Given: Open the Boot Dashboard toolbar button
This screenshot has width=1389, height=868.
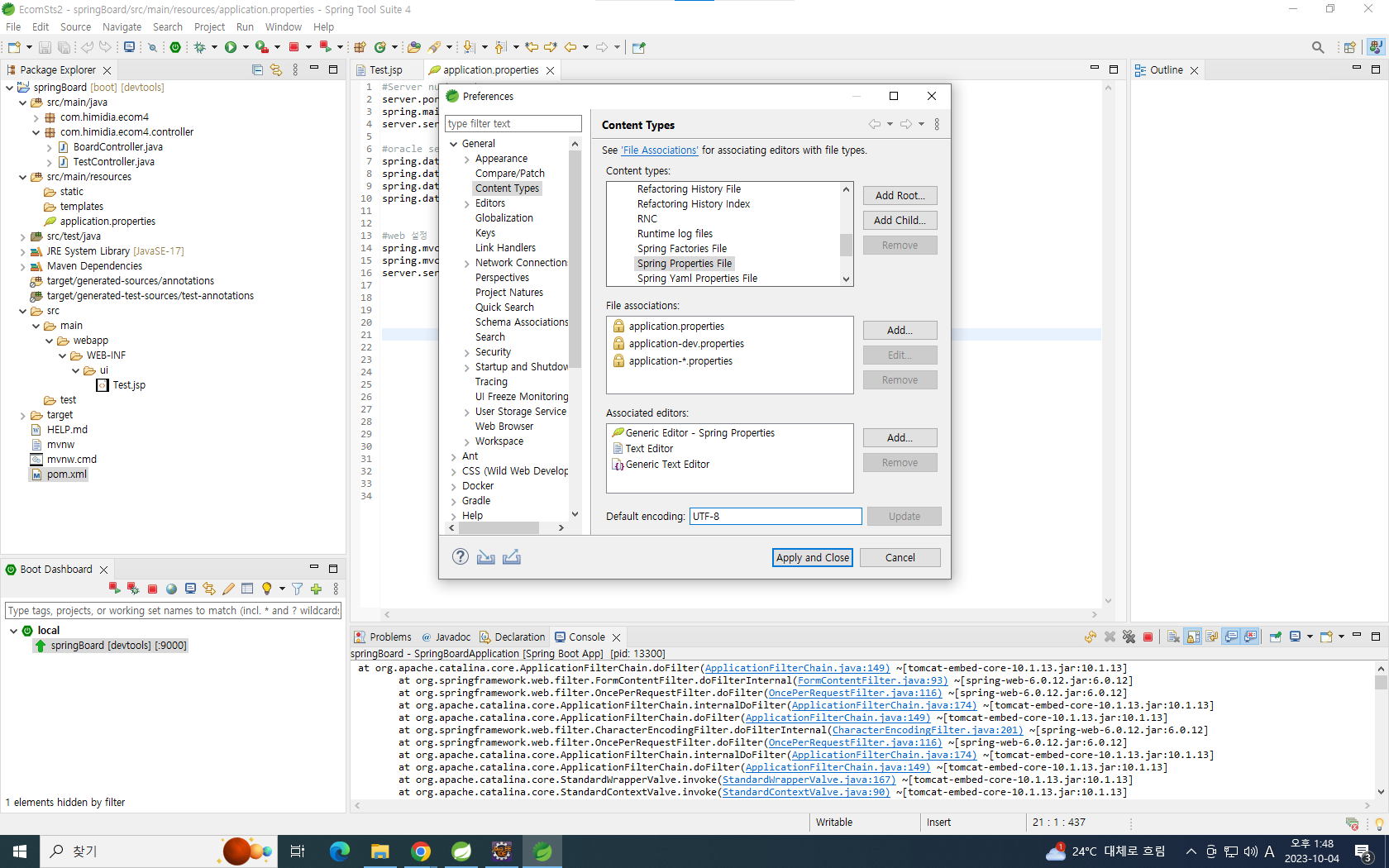Looking at the screenshot, I should (175, 48).
